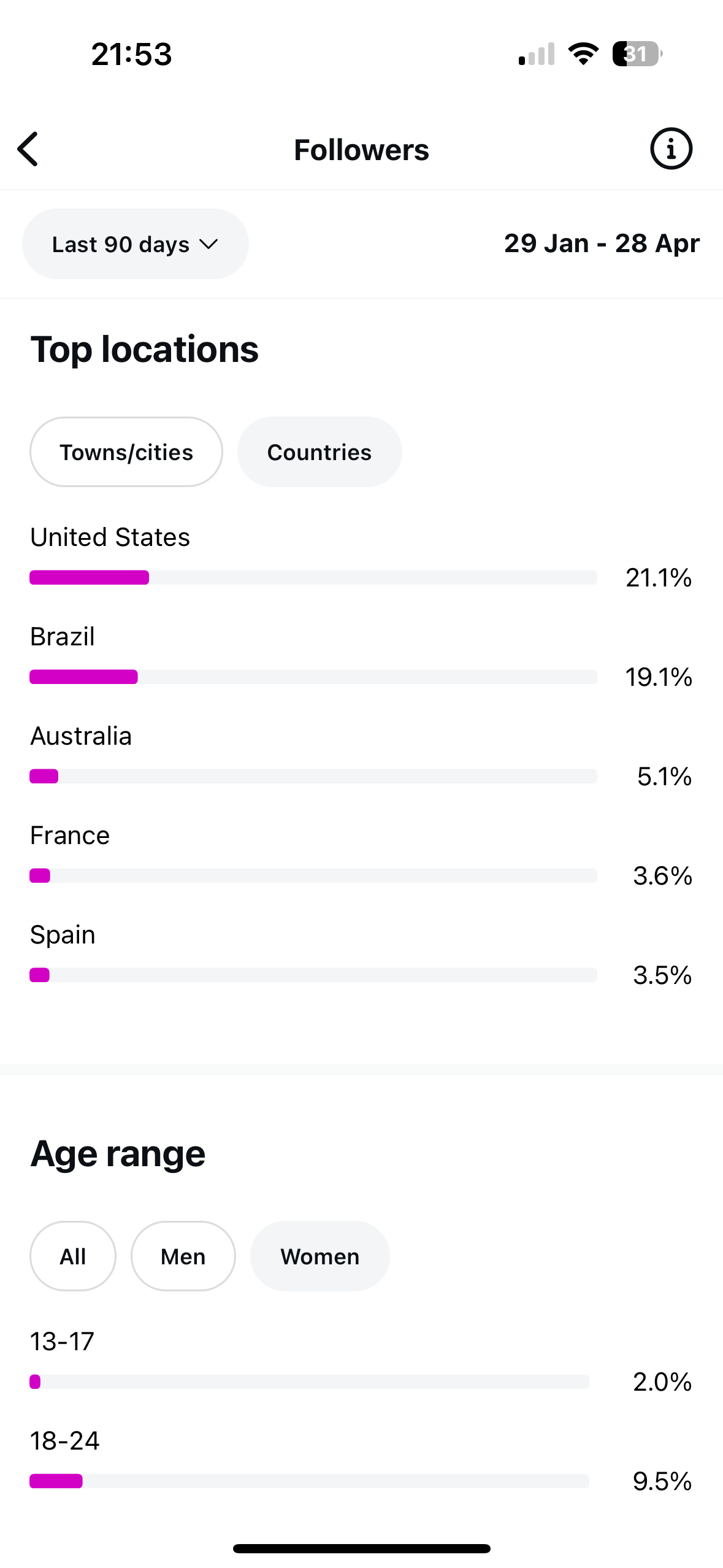Tap the France 3.6% value

point(662,875)
